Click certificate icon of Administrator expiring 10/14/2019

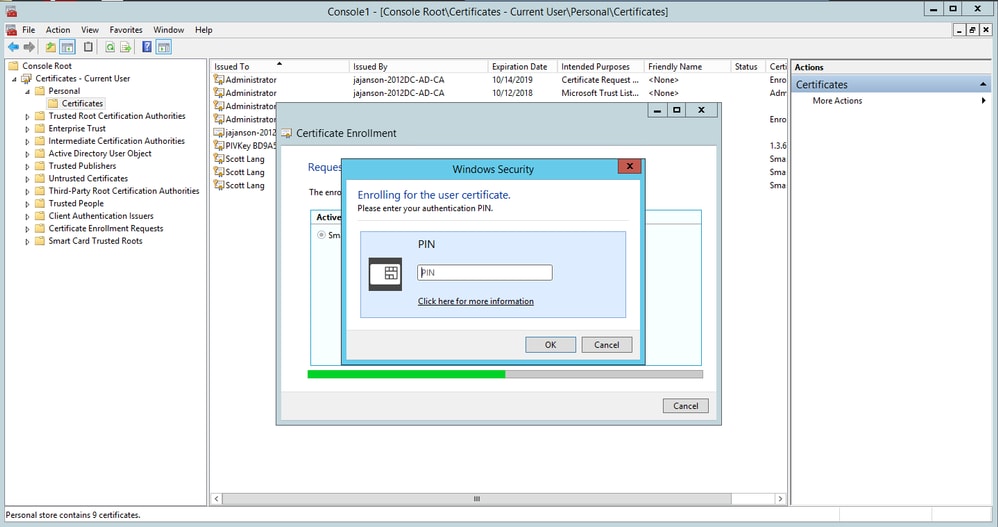click(219, 80)
